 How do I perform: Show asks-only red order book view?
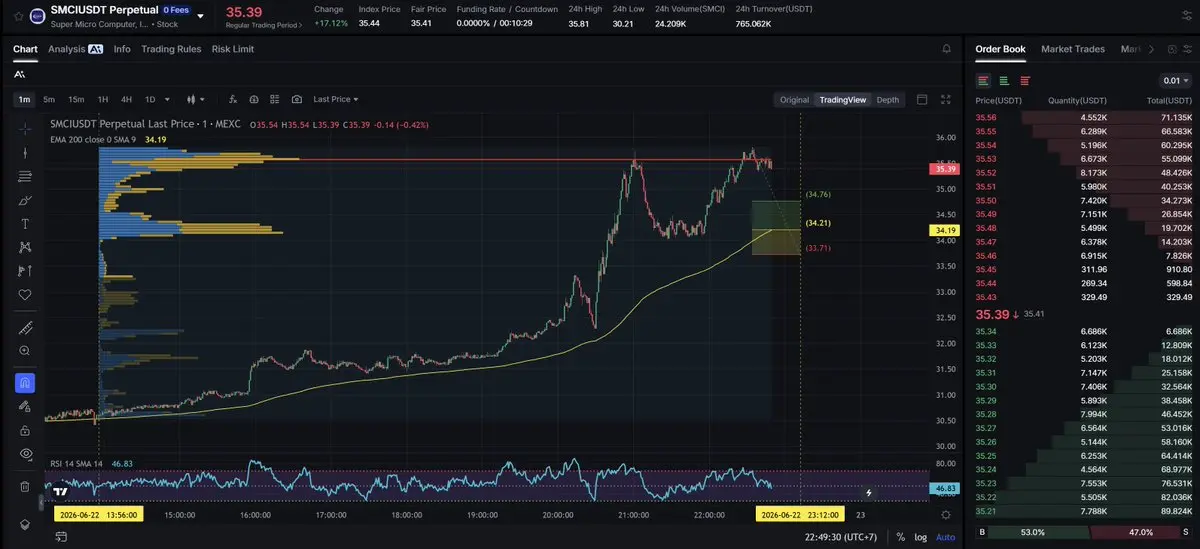coord(1025,81)
